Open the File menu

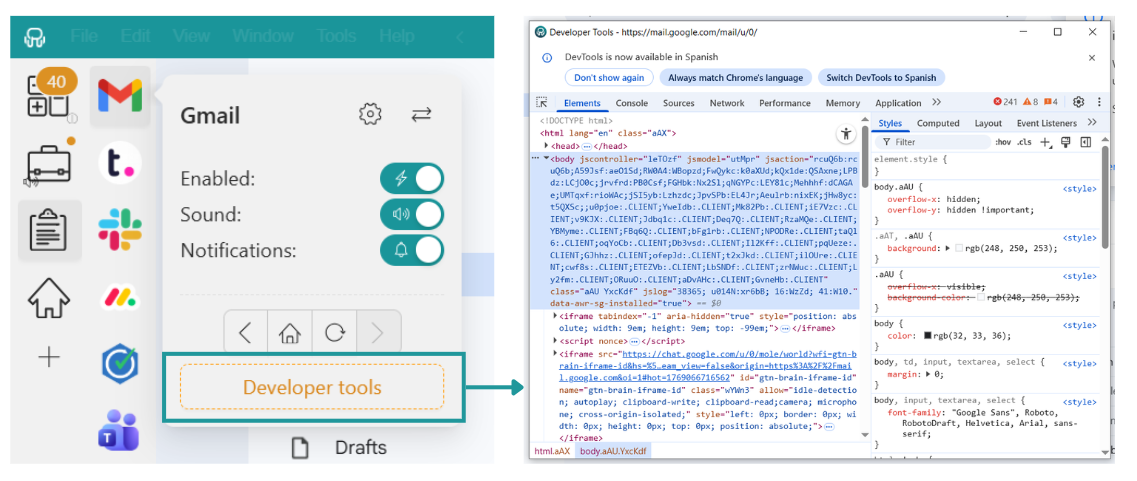pos(85,36)
